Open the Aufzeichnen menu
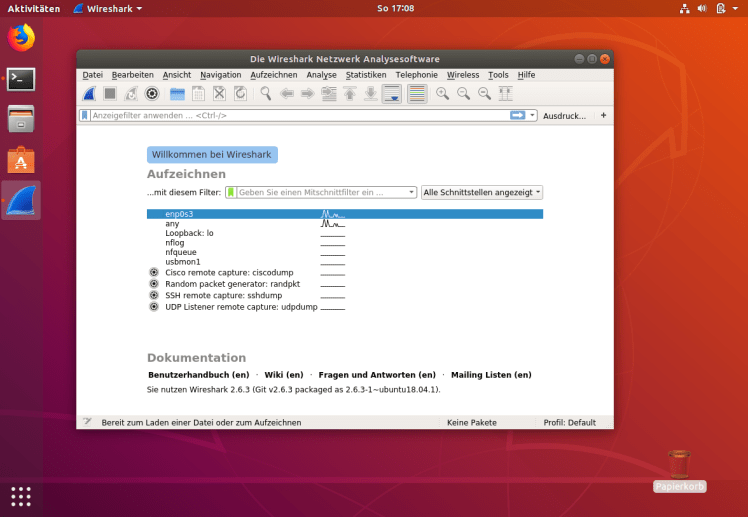748x517 pixels. [x=274, y=75]
